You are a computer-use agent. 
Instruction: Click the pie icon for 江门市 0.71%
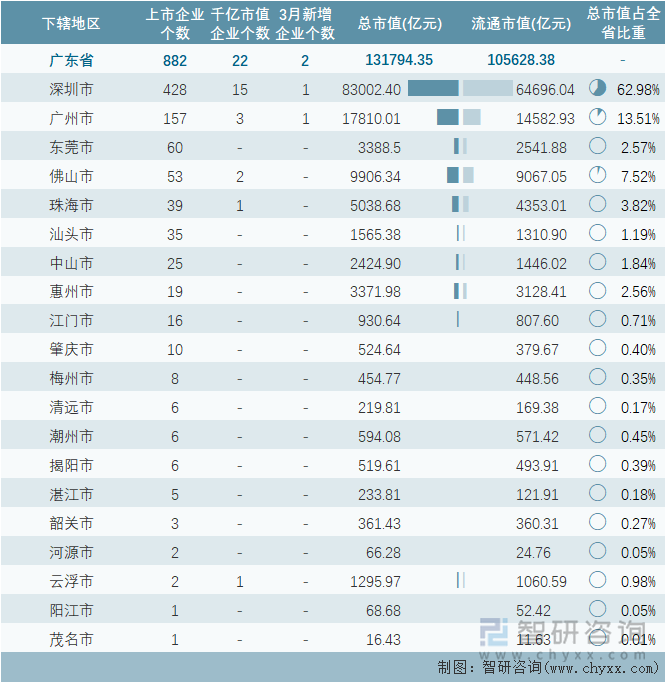click(598, 319)
